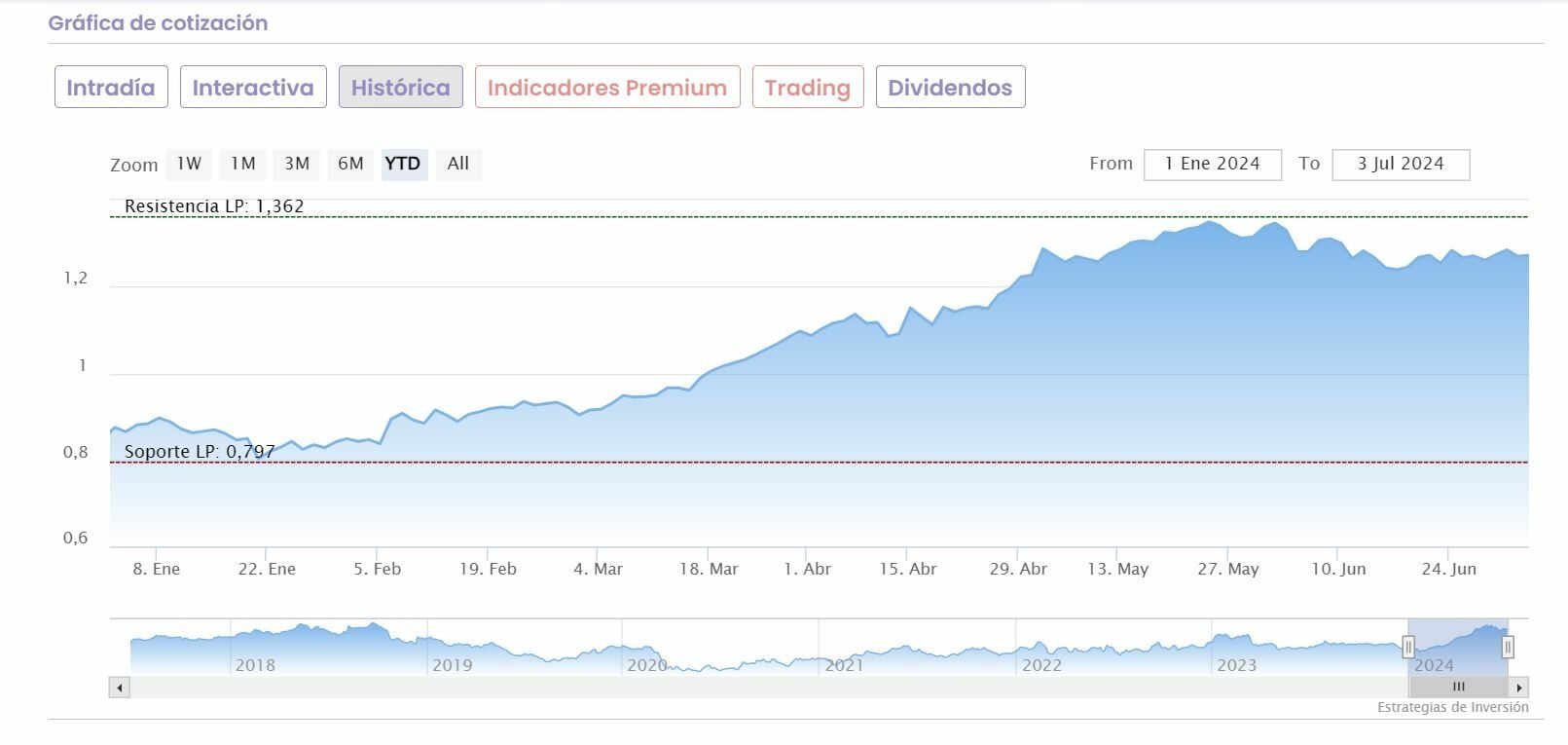Choose the 3M zoom range

point(297,164)
